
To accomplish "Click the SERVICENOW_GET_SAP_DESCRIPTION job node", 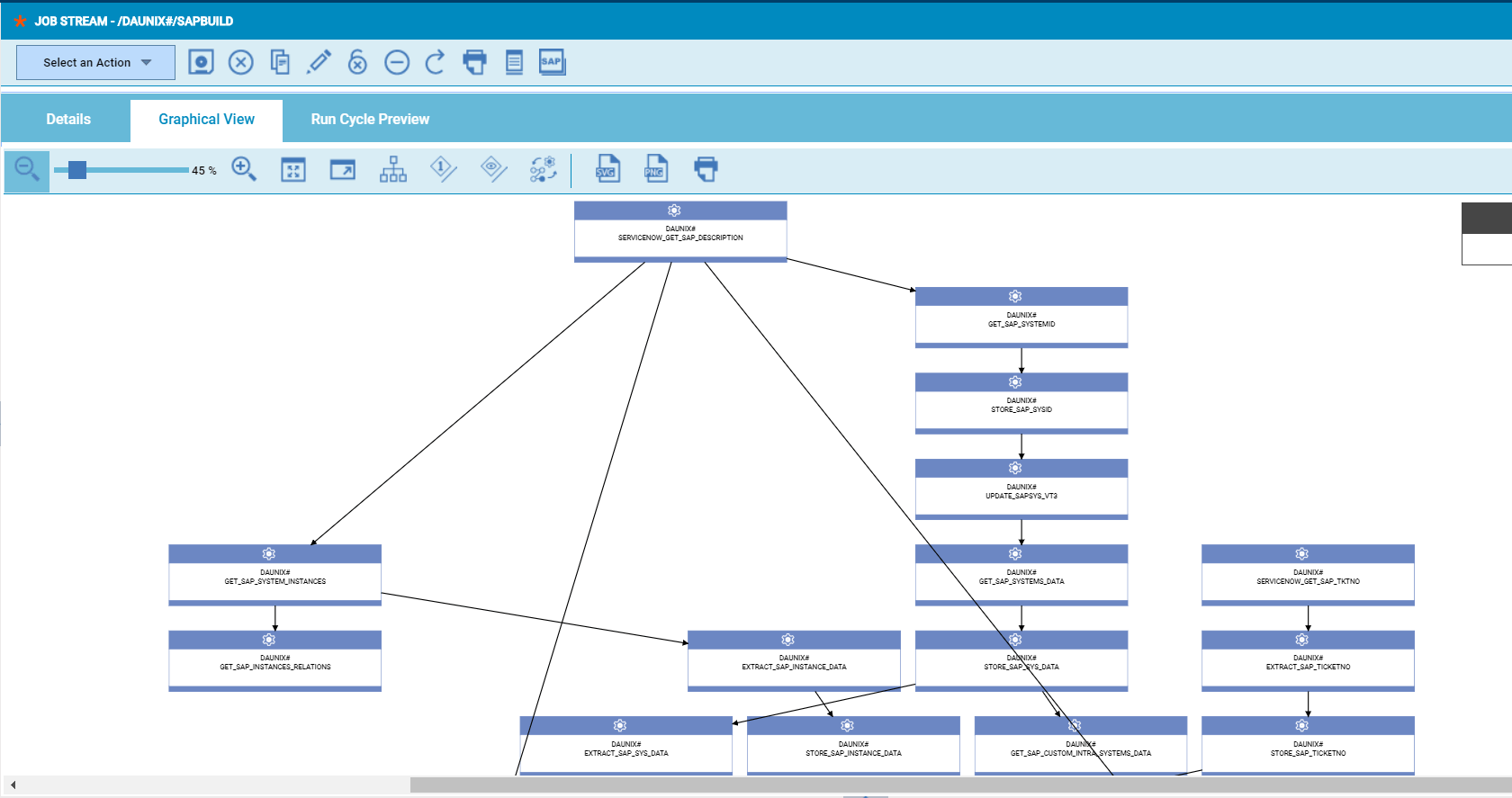I will click(x=680, y=233).
